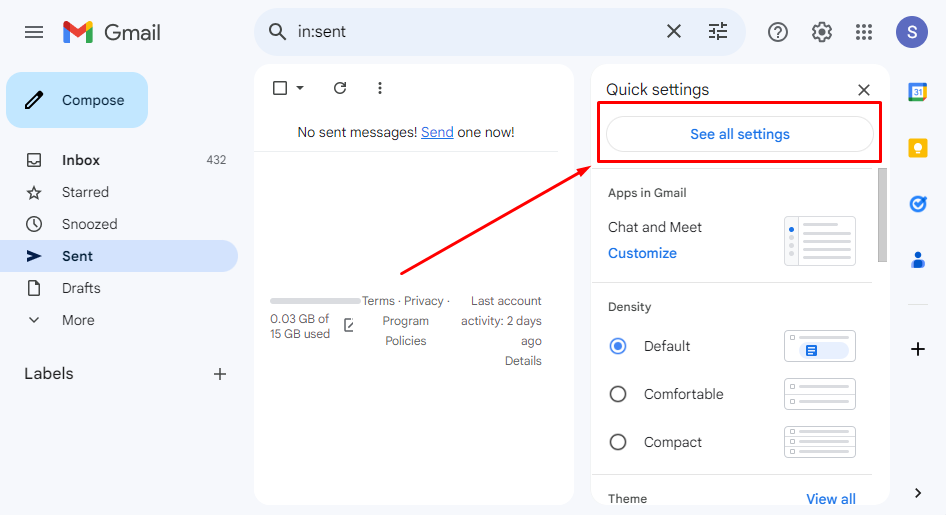The height and width of the screenshot is (515, 946).
Task: Close the Quick settings panel
Action: 864,90
